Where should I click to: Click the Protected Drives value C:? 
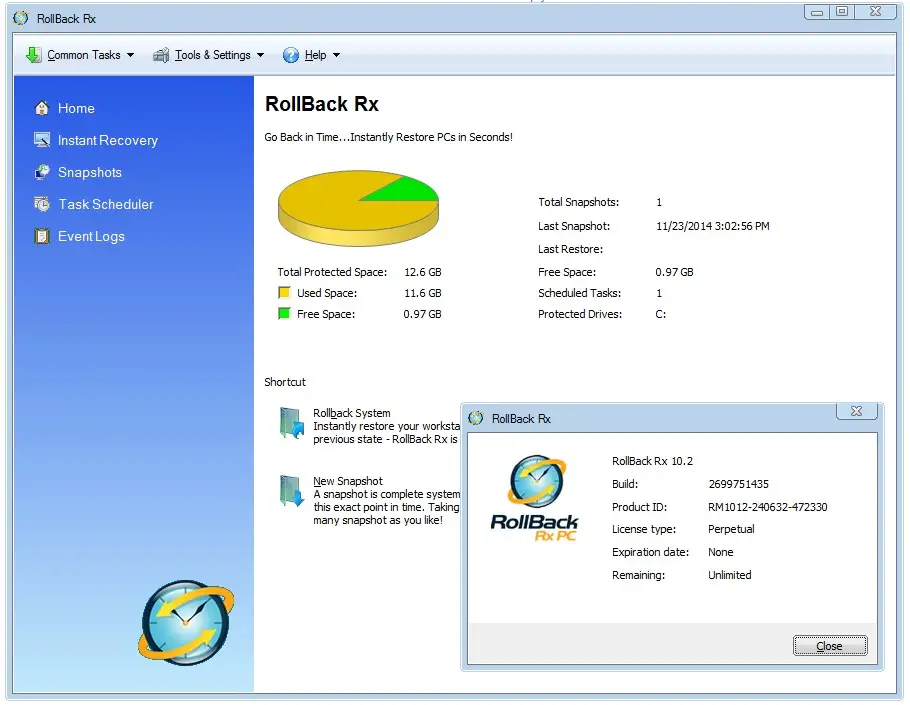pyautogui.click(x=660, y=314)
